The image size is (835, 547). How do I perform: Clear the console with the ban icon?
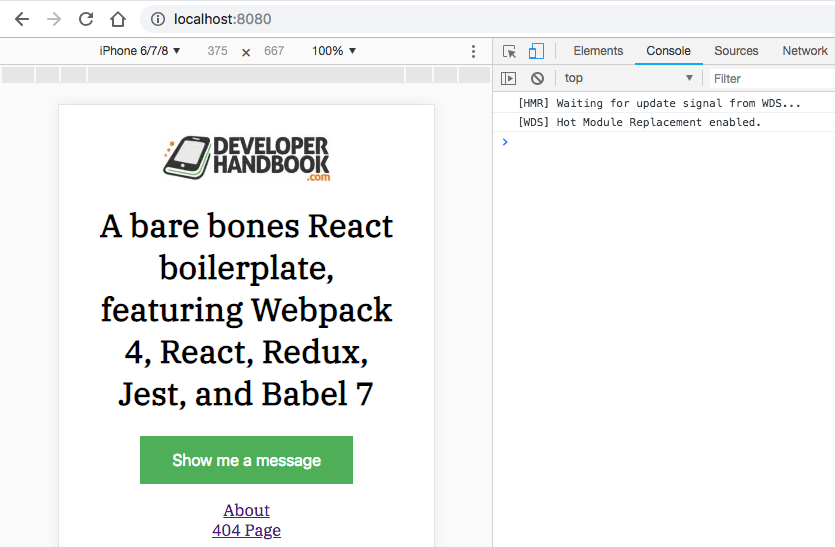(537, 78)
